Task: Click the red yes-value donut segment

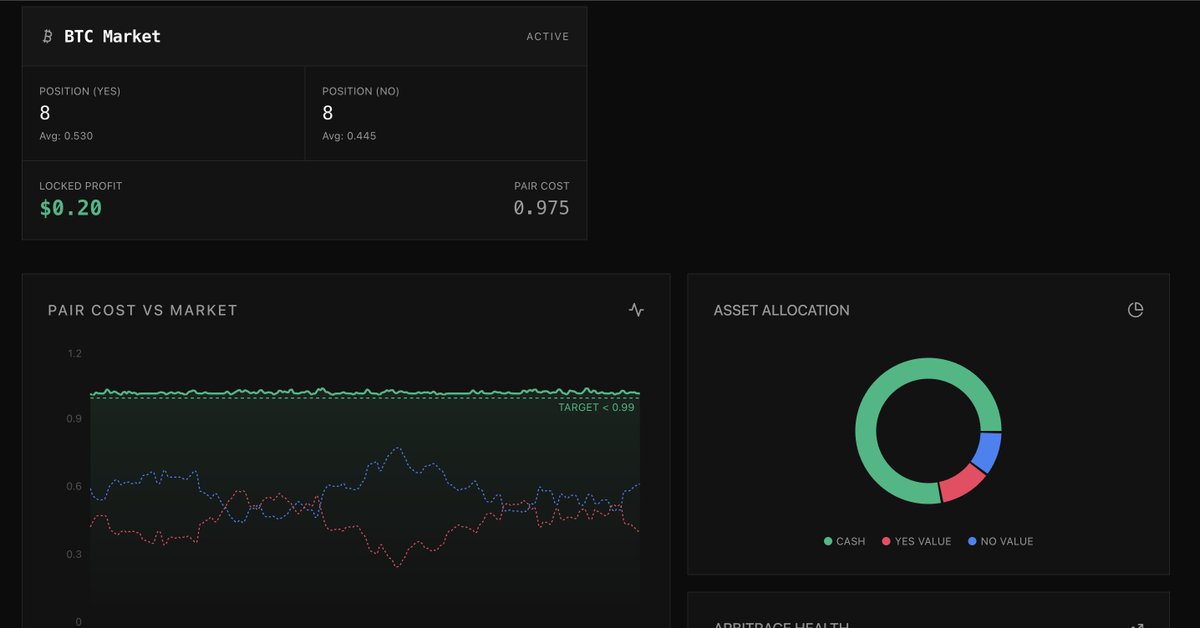Action: click(x=960, y=485)
